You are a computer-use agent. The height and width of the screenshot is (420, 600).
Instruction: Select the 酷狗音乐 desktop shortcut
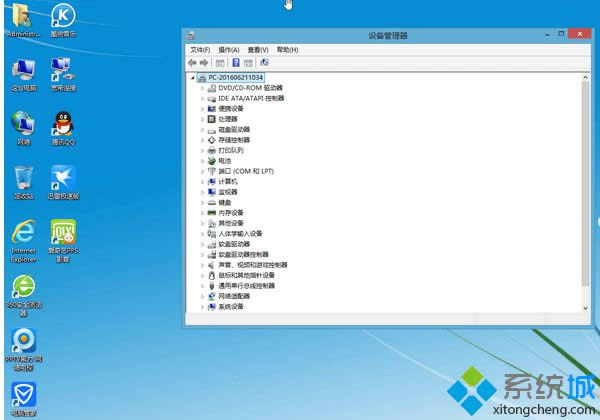click(63, 21)
